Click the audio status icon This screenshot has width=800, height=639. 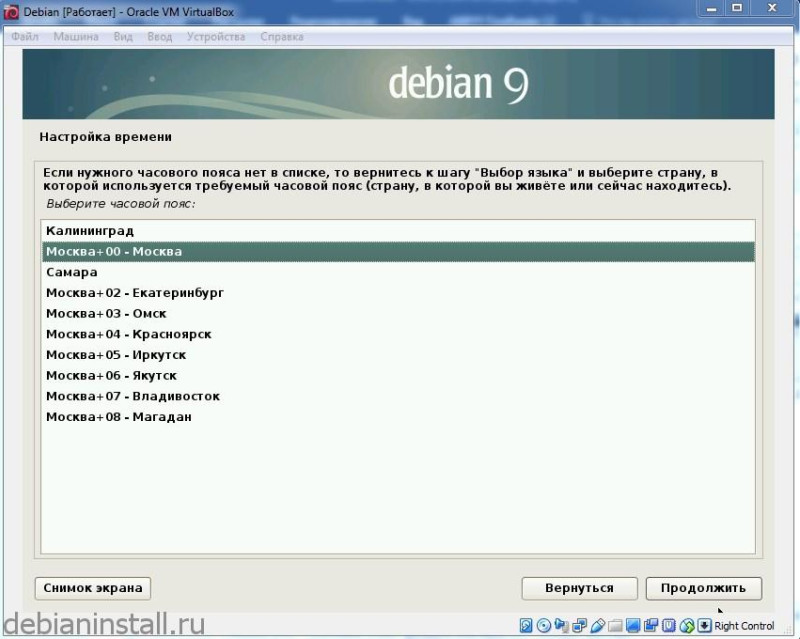coord(562,625)
